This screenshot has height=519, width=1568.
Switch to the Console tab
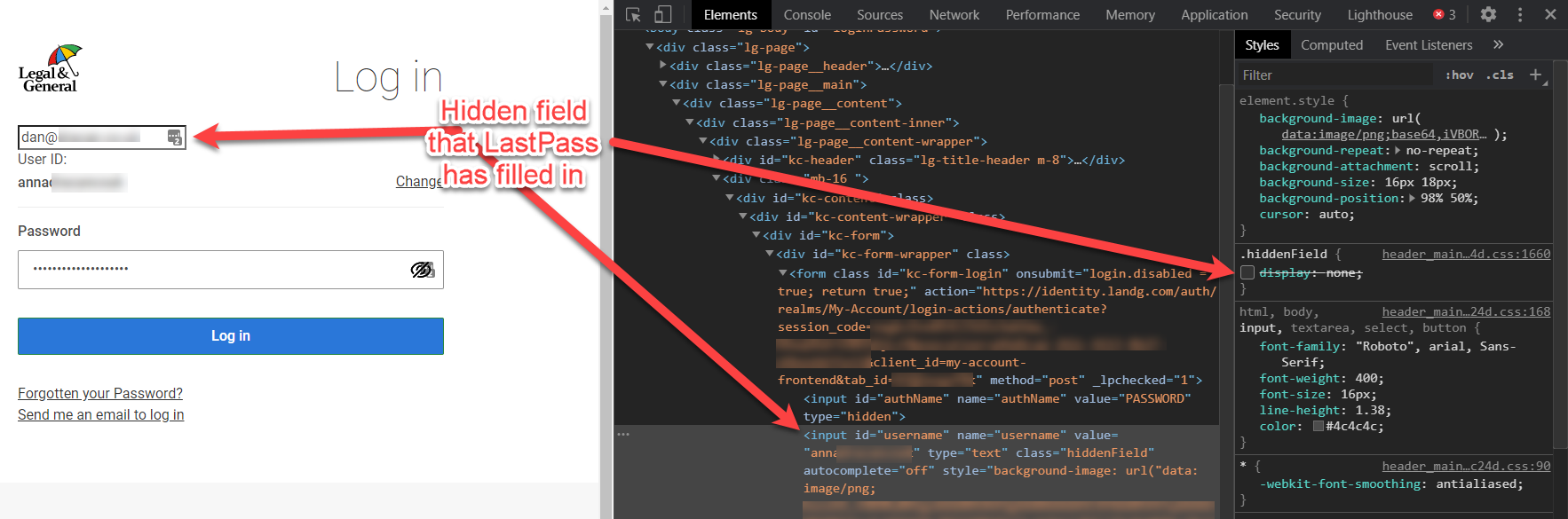(807, 15)
